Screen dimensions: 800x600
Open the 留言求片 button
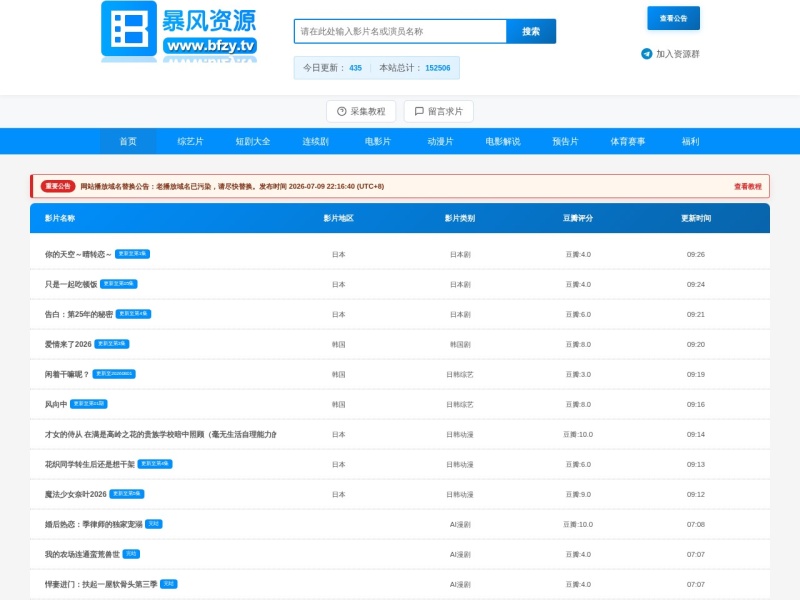click(x=439, y=111)
